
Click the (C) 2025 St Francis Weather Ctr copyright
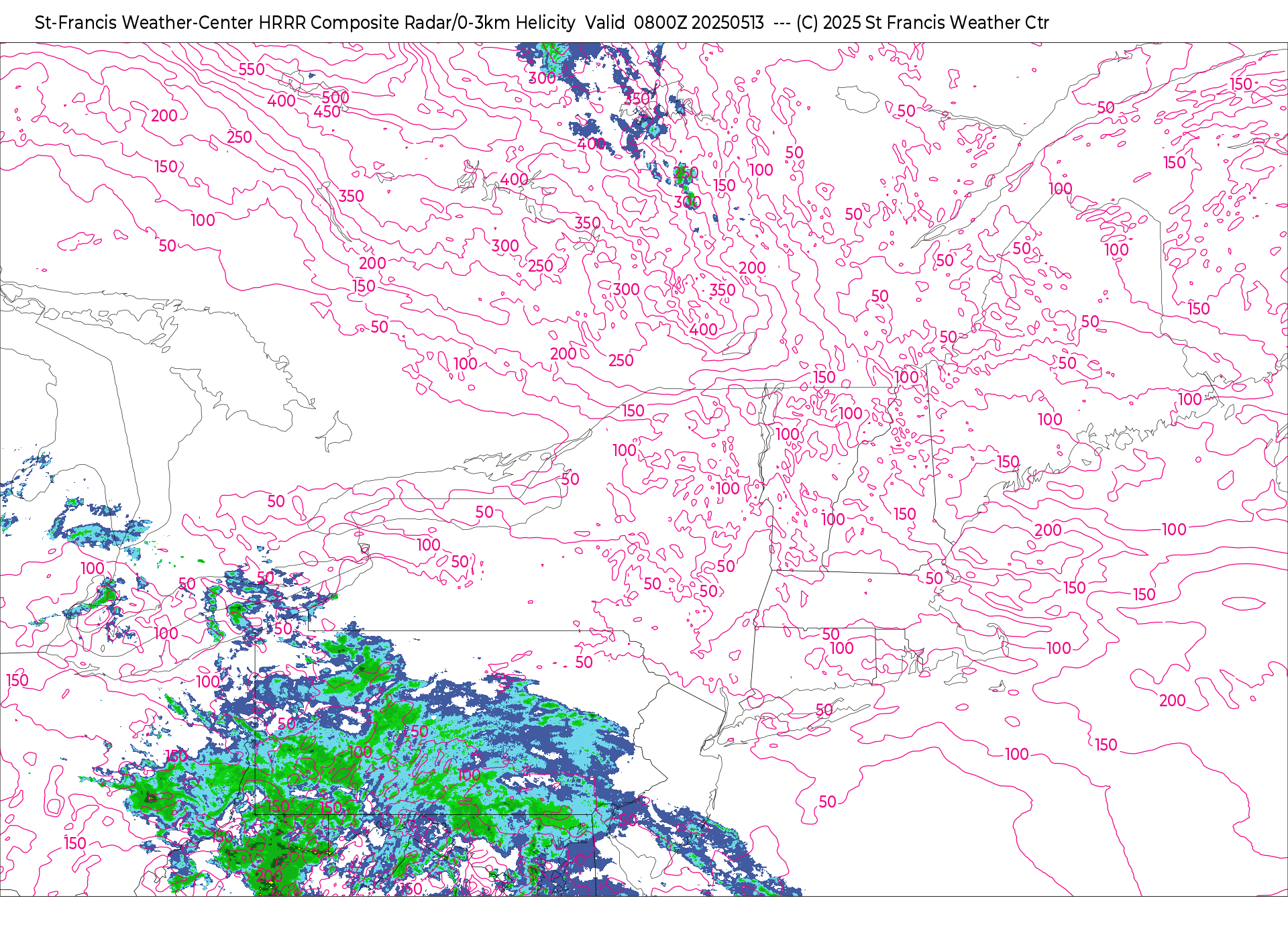[922, 23]
